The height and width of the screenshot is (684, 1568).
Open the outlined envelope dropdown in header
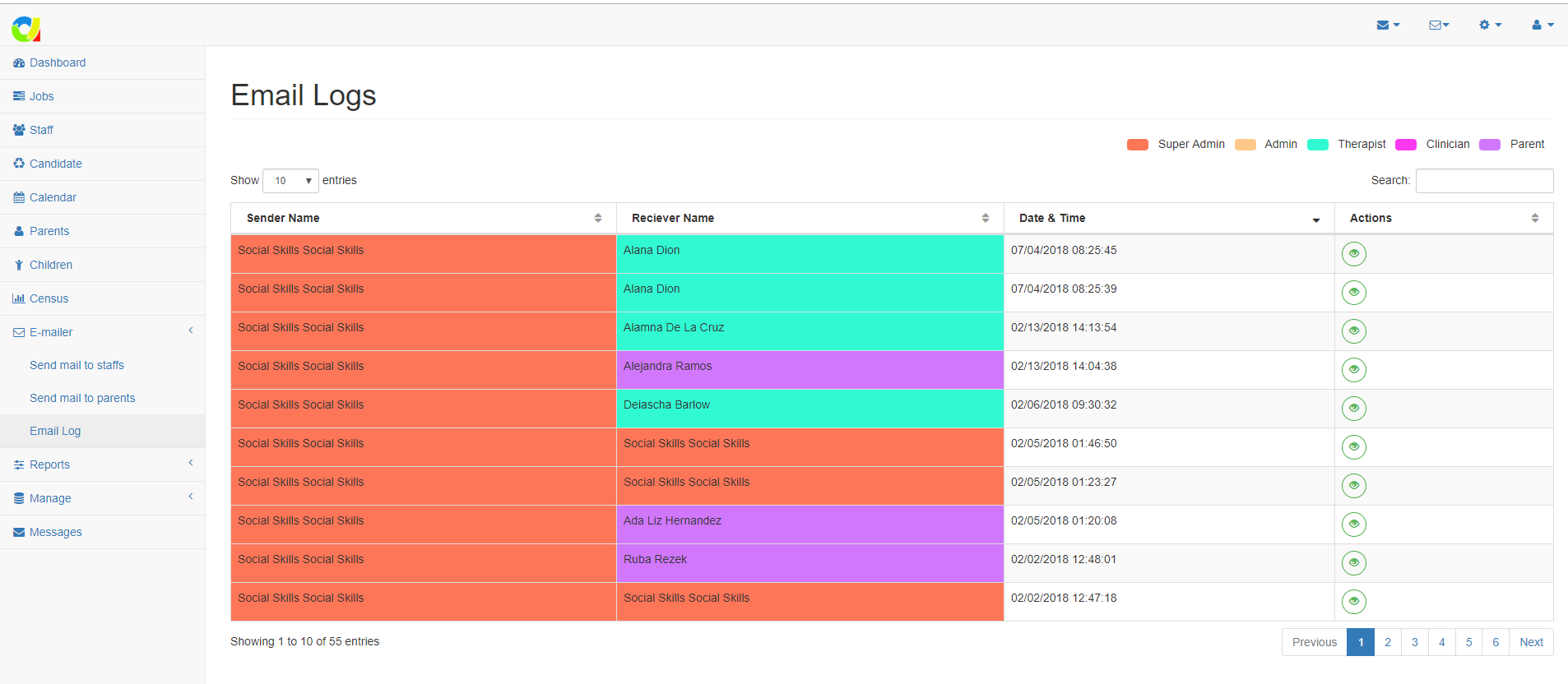1439,25
